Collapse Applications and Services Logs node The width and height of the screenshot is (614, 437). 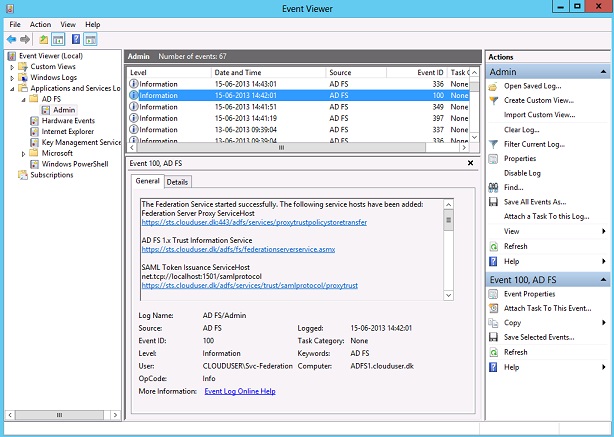click(x=12, y=89)
